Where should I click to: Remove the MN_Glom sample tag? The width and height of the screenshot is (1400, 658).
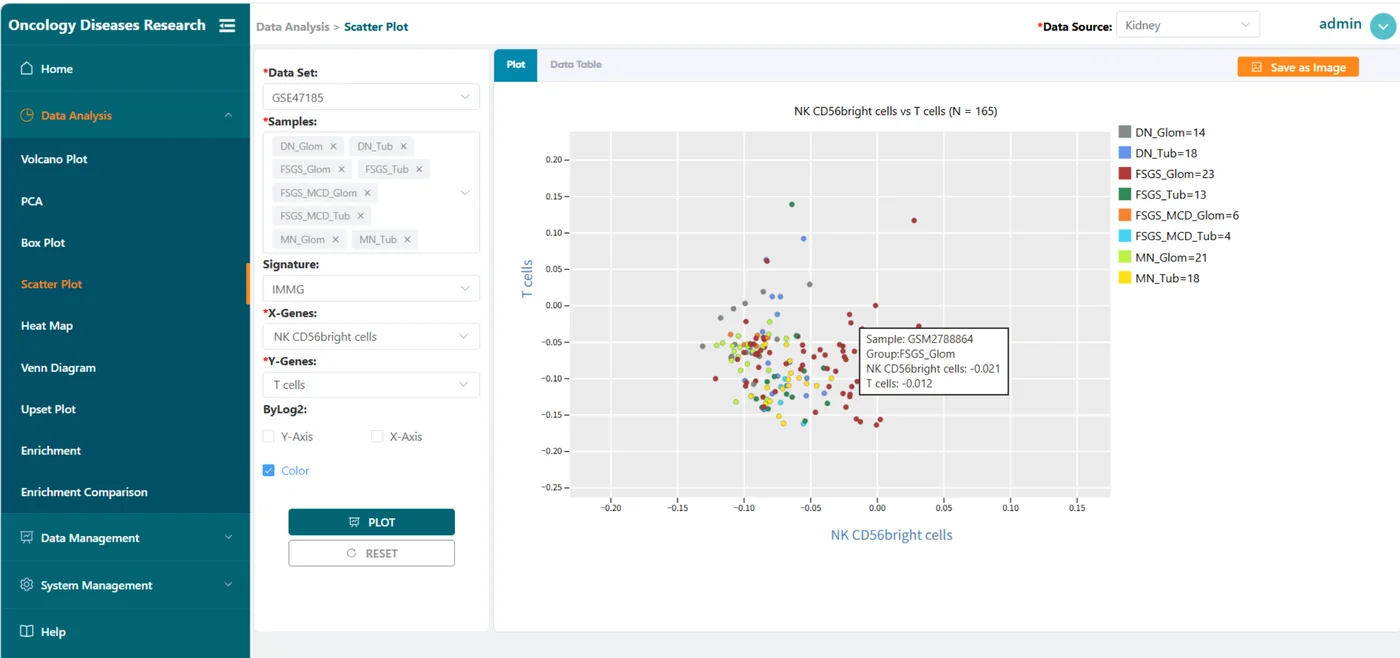335,239
